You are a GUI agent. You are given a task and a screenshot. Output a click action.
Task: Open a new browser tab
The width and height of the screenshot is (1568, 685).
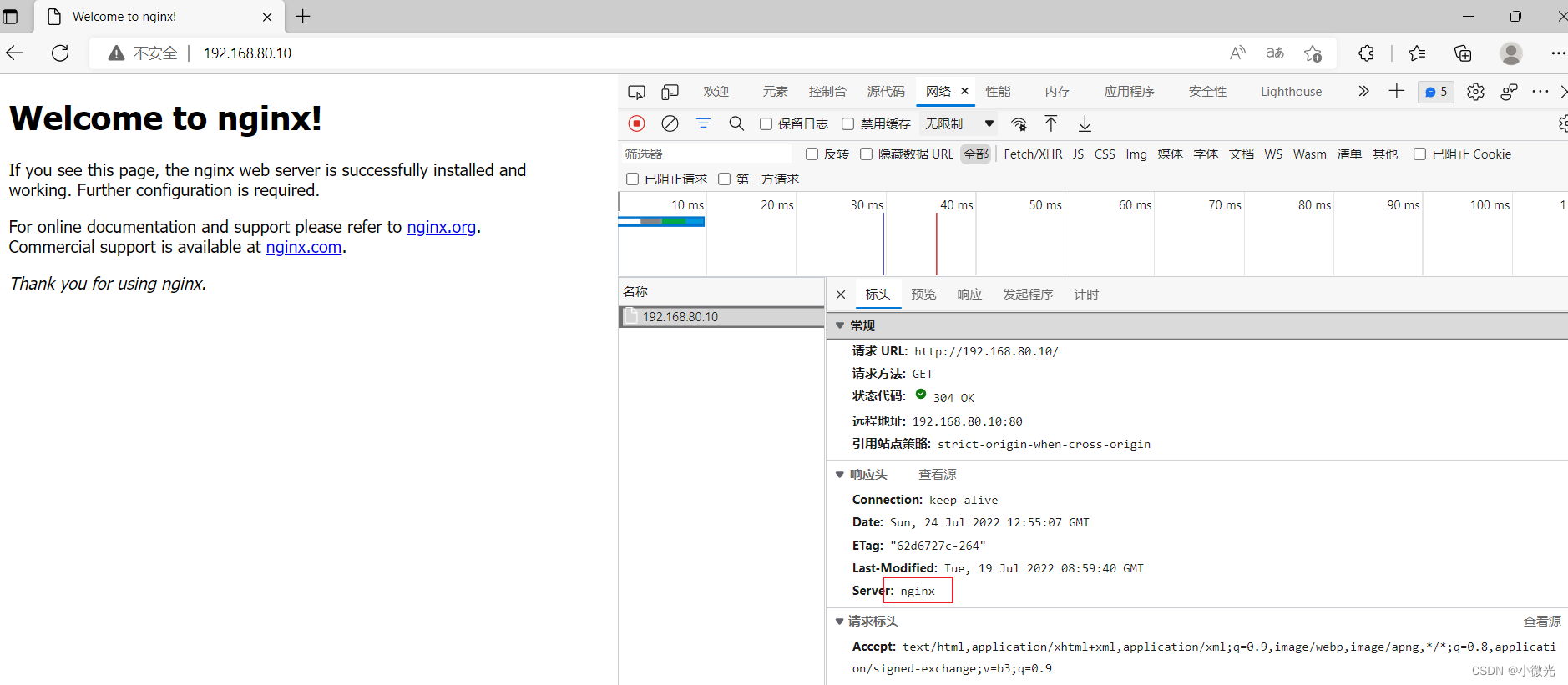click(302, 17)
